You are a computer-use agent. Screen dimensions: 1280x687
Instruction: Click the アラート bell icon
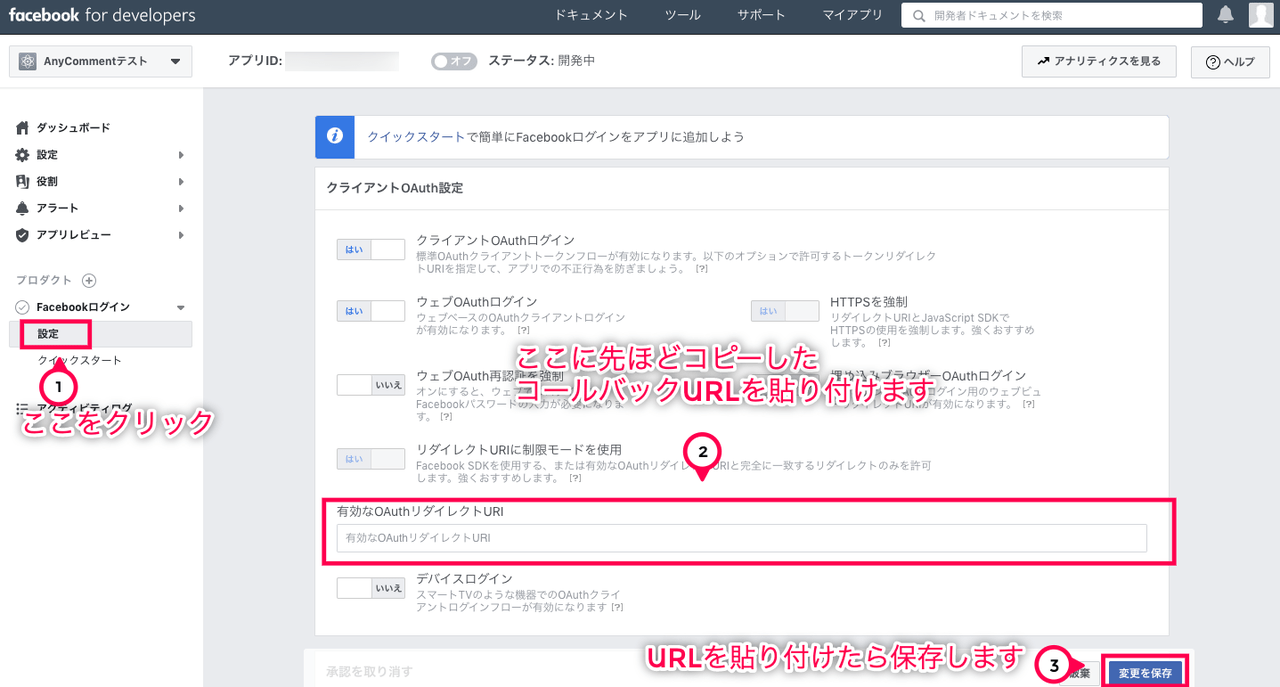[x=23, y=208]
